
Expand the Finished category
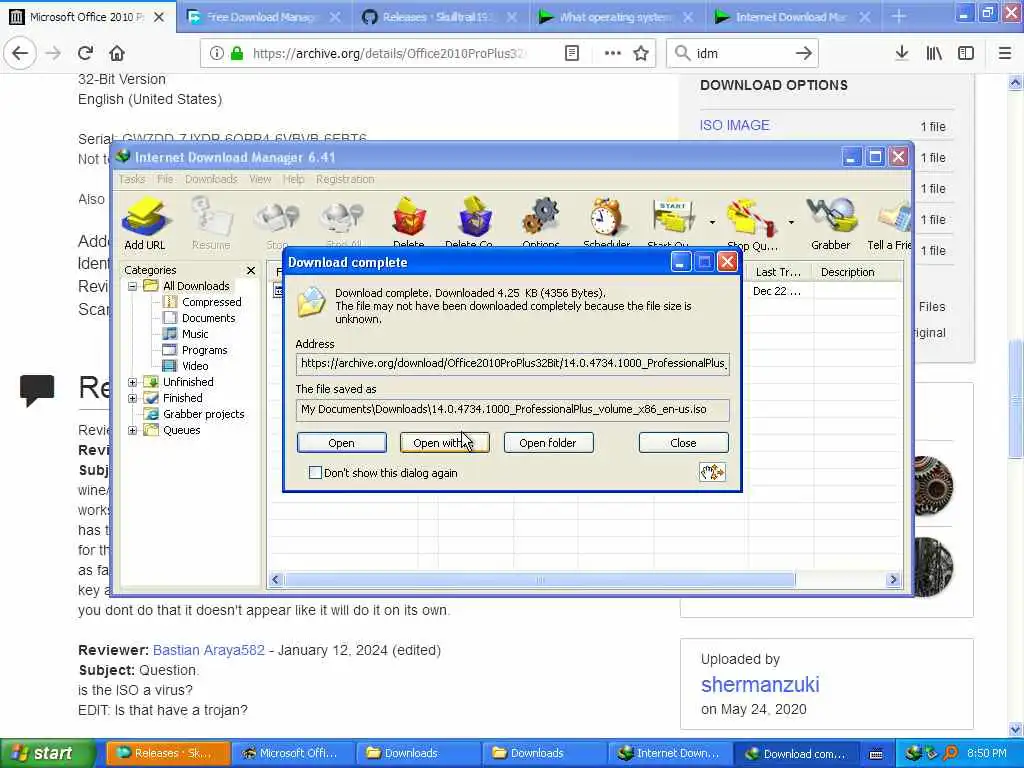pyautogui.click(x=133, y=398)
